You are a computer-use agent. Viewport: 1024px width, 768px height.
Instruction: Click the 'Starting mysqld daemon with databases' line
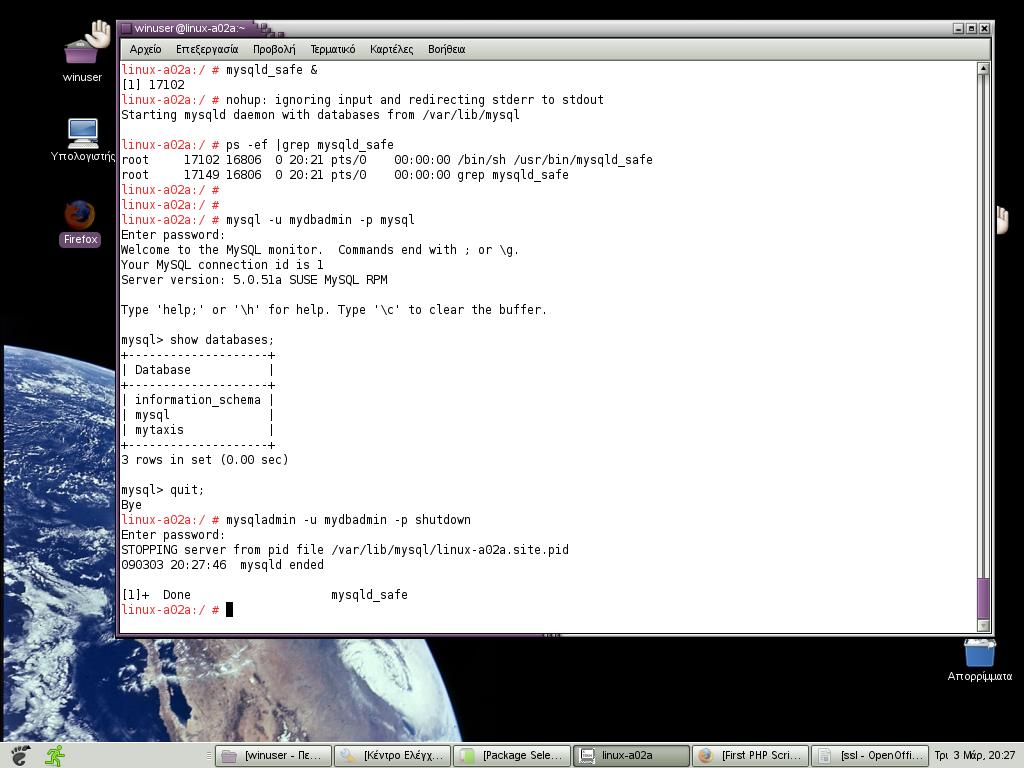point(320,115)
